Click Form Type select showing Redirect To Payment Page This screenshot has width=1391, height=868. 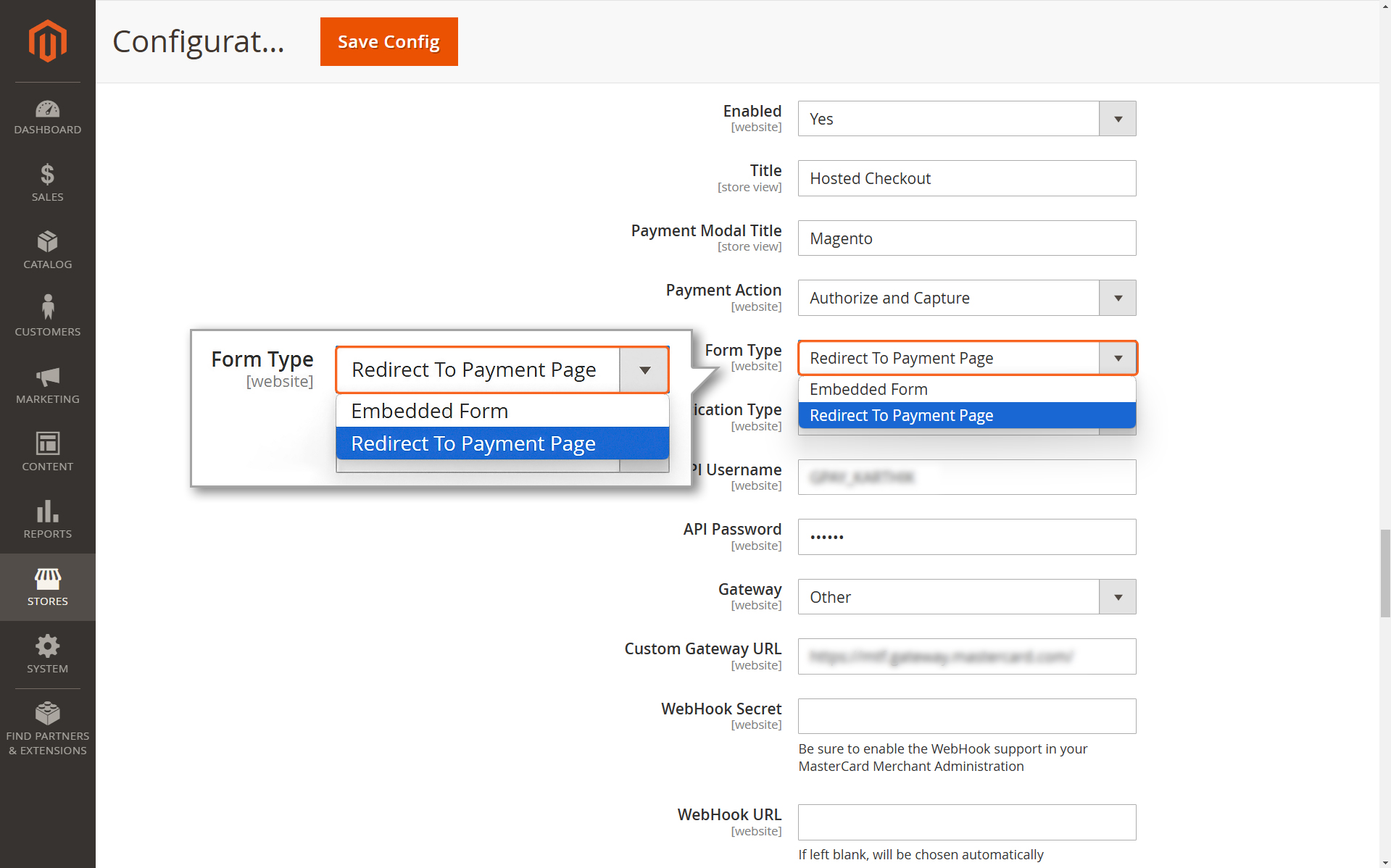(x=967, y=358)
